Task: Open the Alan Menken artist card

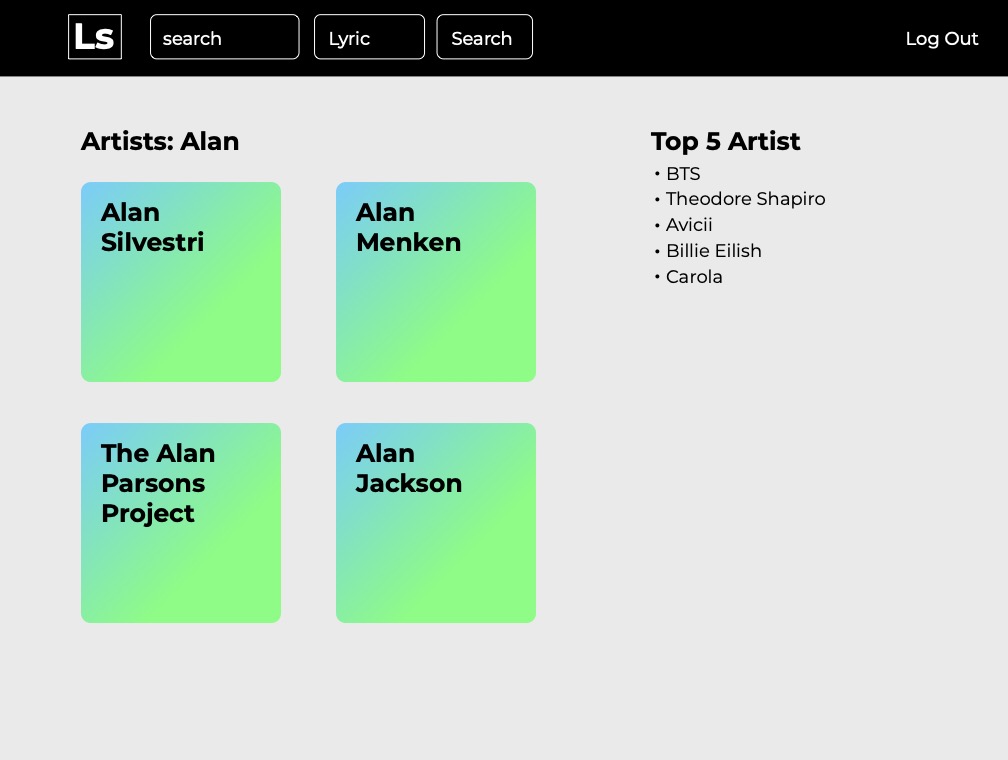Action: pyautogui.click(x=436, y=282)
